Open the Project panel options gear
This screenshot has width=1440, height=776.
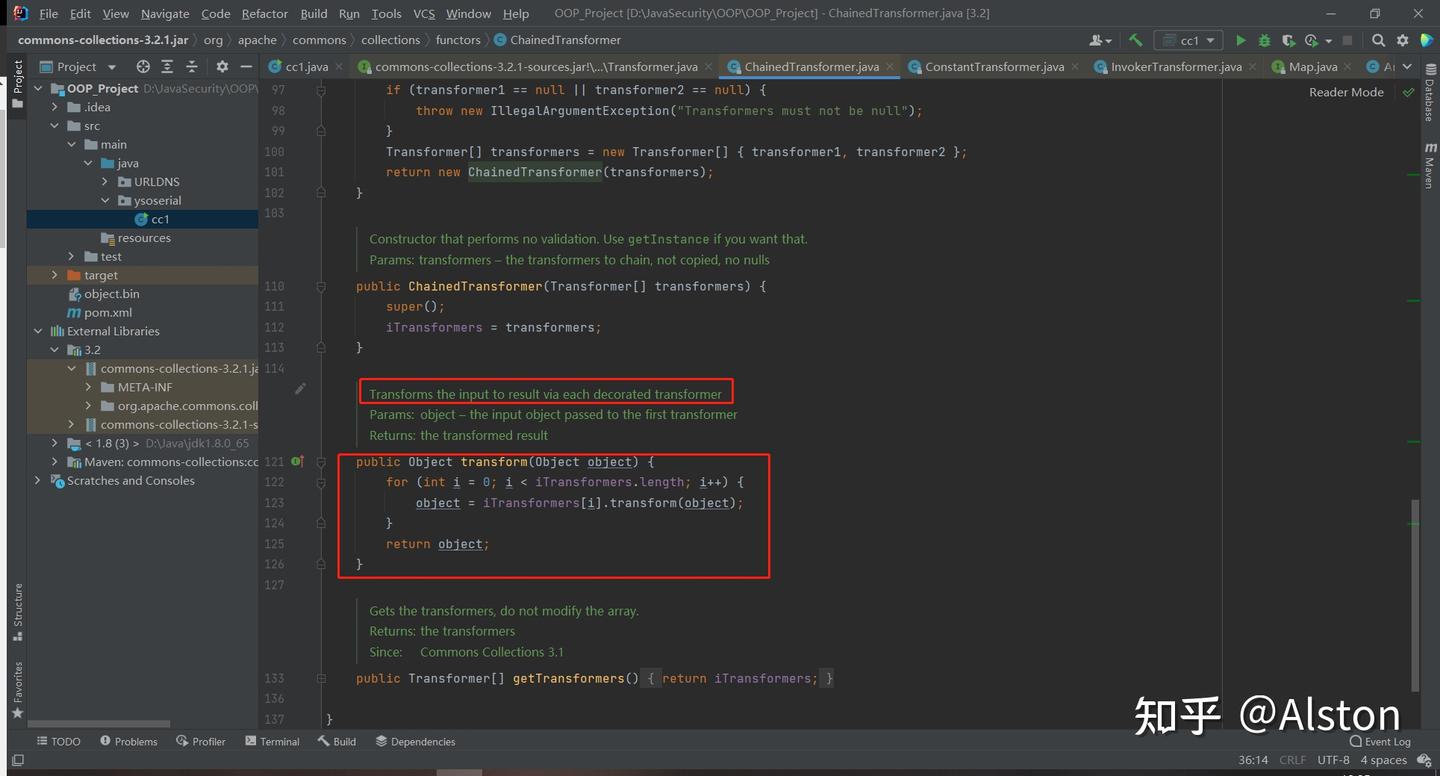click(222, 67)
